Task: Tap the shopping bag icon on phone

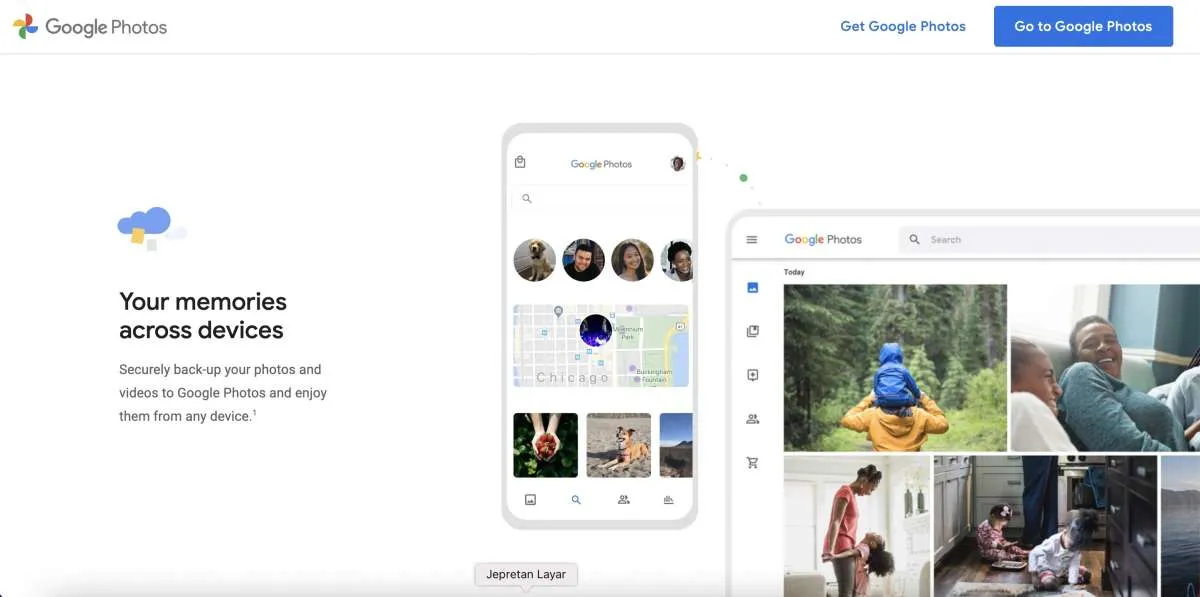Action: click(x=520, y=163)
